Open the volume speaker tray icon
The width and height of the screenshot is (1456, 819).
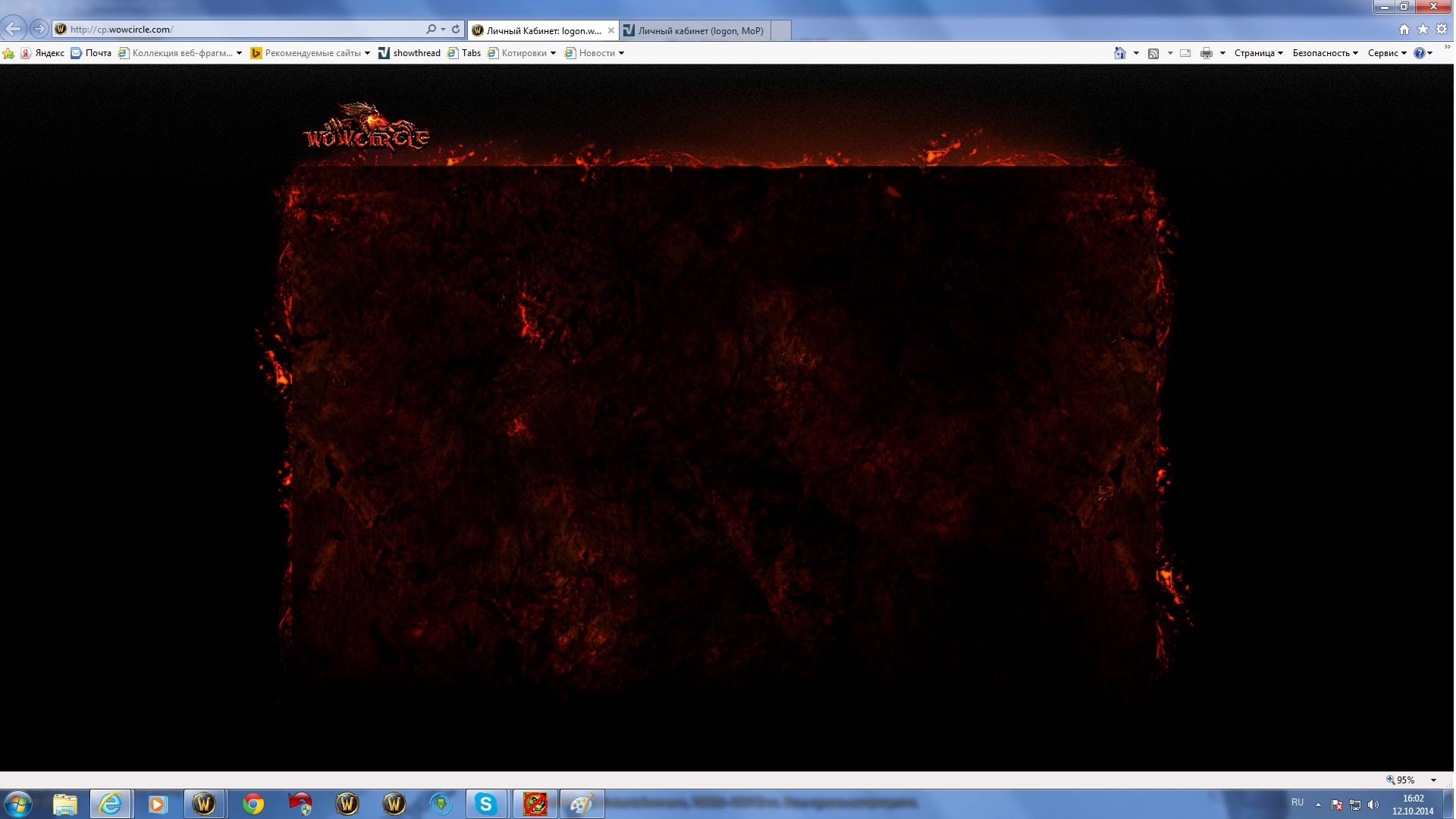(1373, 805)
